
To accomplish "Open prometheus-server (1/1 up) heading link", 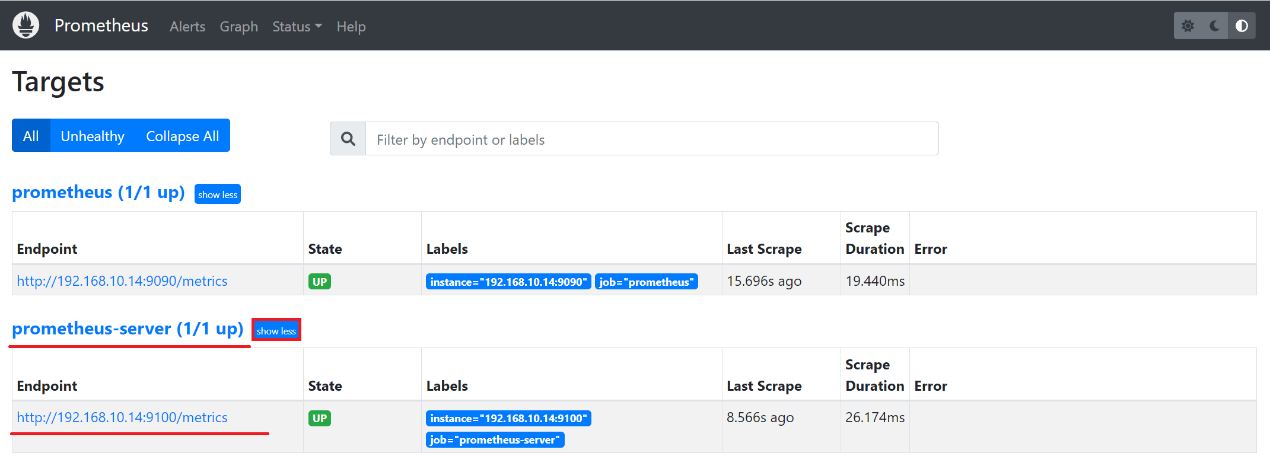I will tap(128, 328).
